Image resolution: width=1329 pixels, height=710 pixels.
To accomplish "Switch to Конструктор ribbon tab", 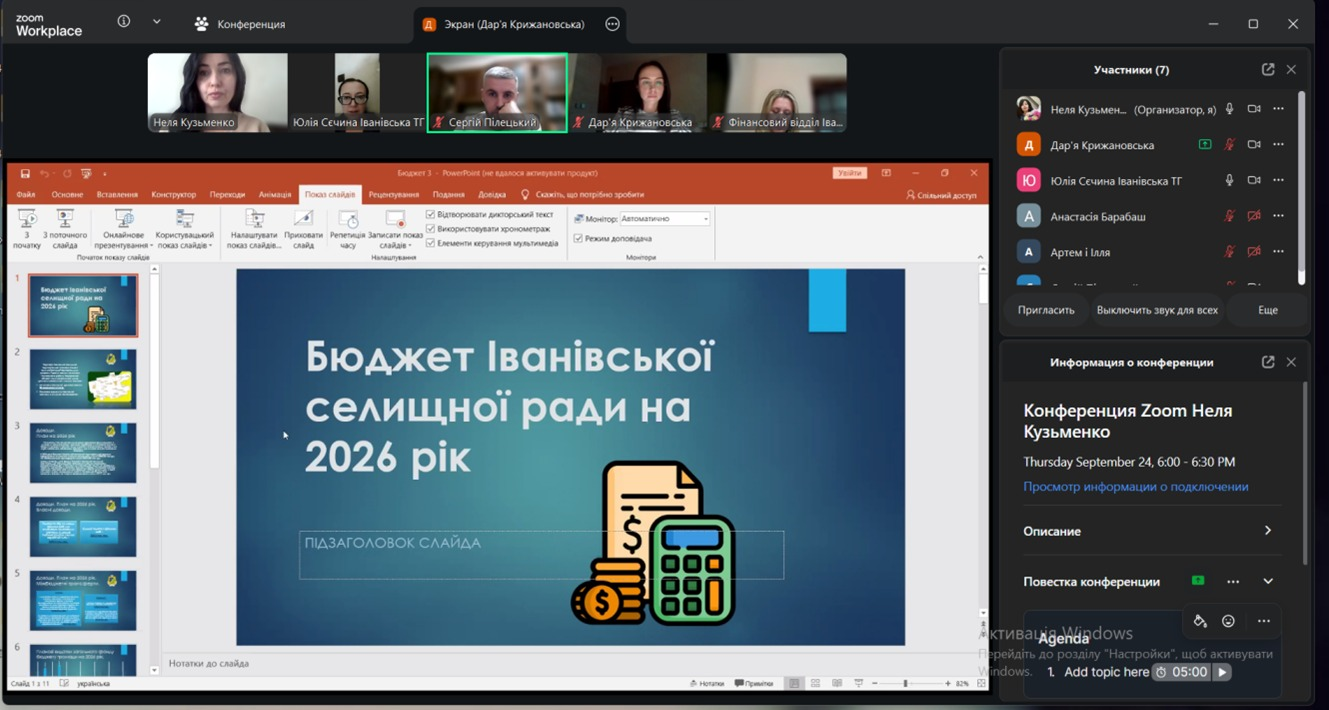I will click(x=174, y=195).
